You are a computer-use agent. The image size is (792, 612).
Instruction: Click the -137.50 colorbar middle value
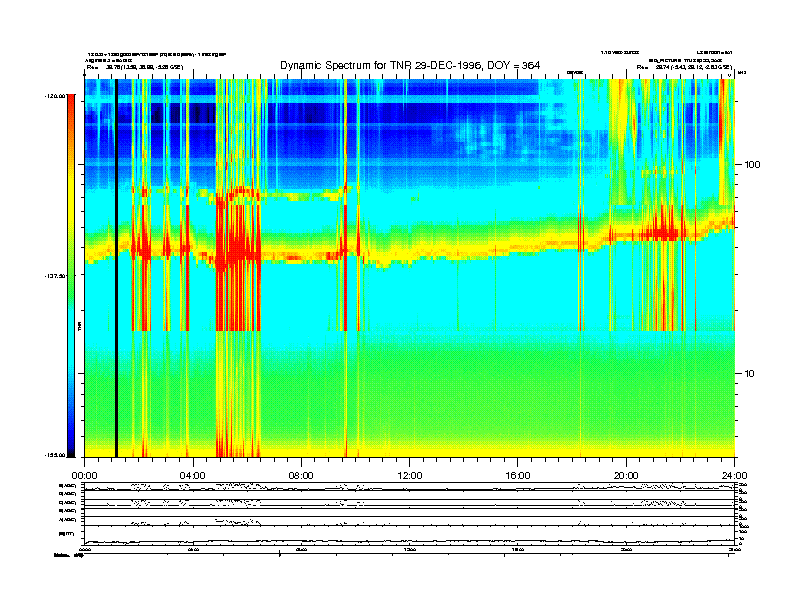(x=55, y=276)
